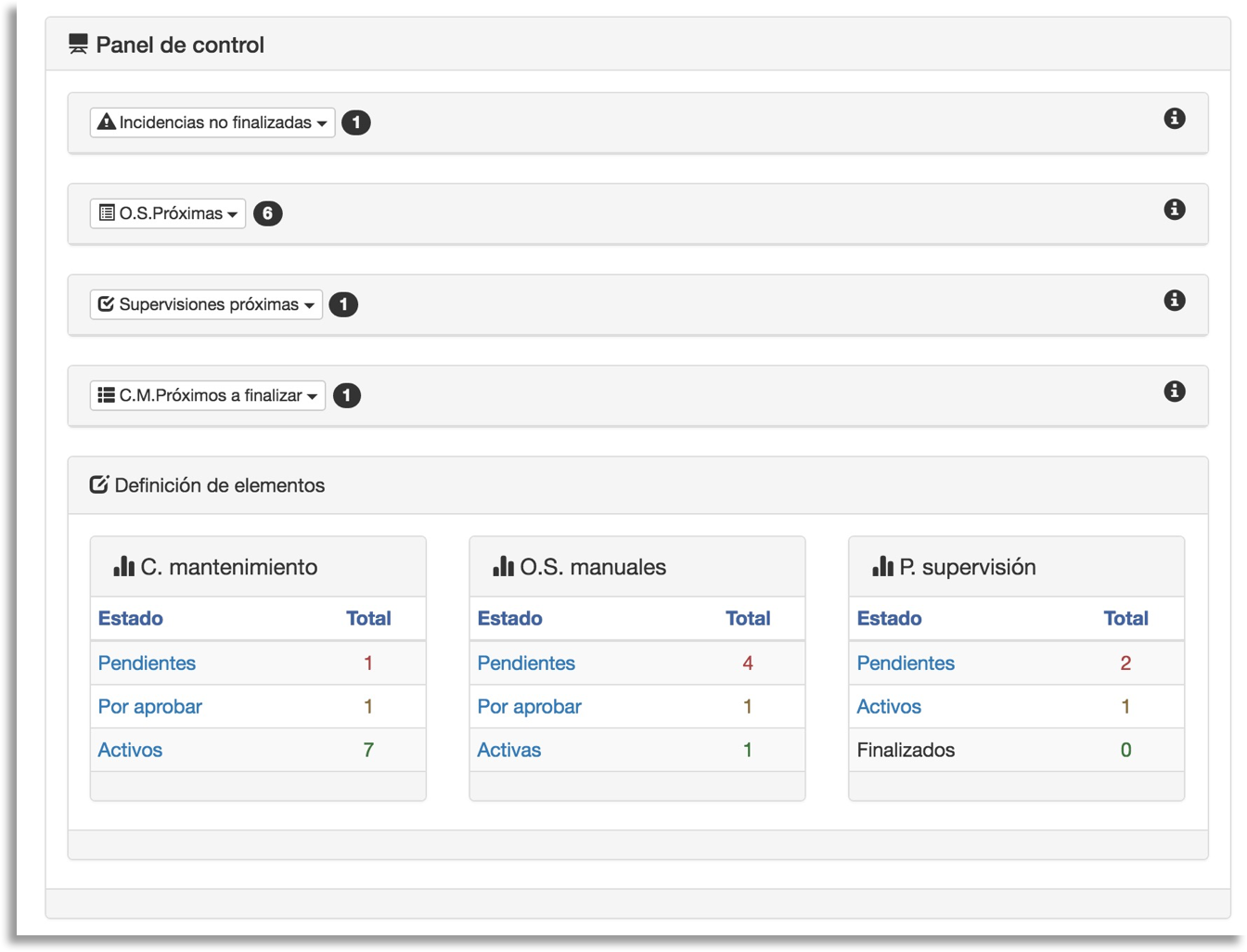Click the Panel de control monitor icon
Viewport: 1247px width, 952px height.
coord(78,45)
